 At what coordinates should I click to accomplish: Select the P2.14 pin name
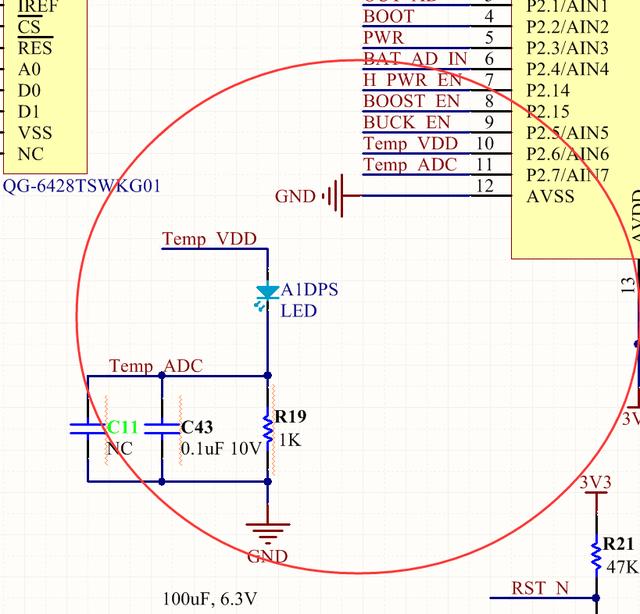pos(548,90)
